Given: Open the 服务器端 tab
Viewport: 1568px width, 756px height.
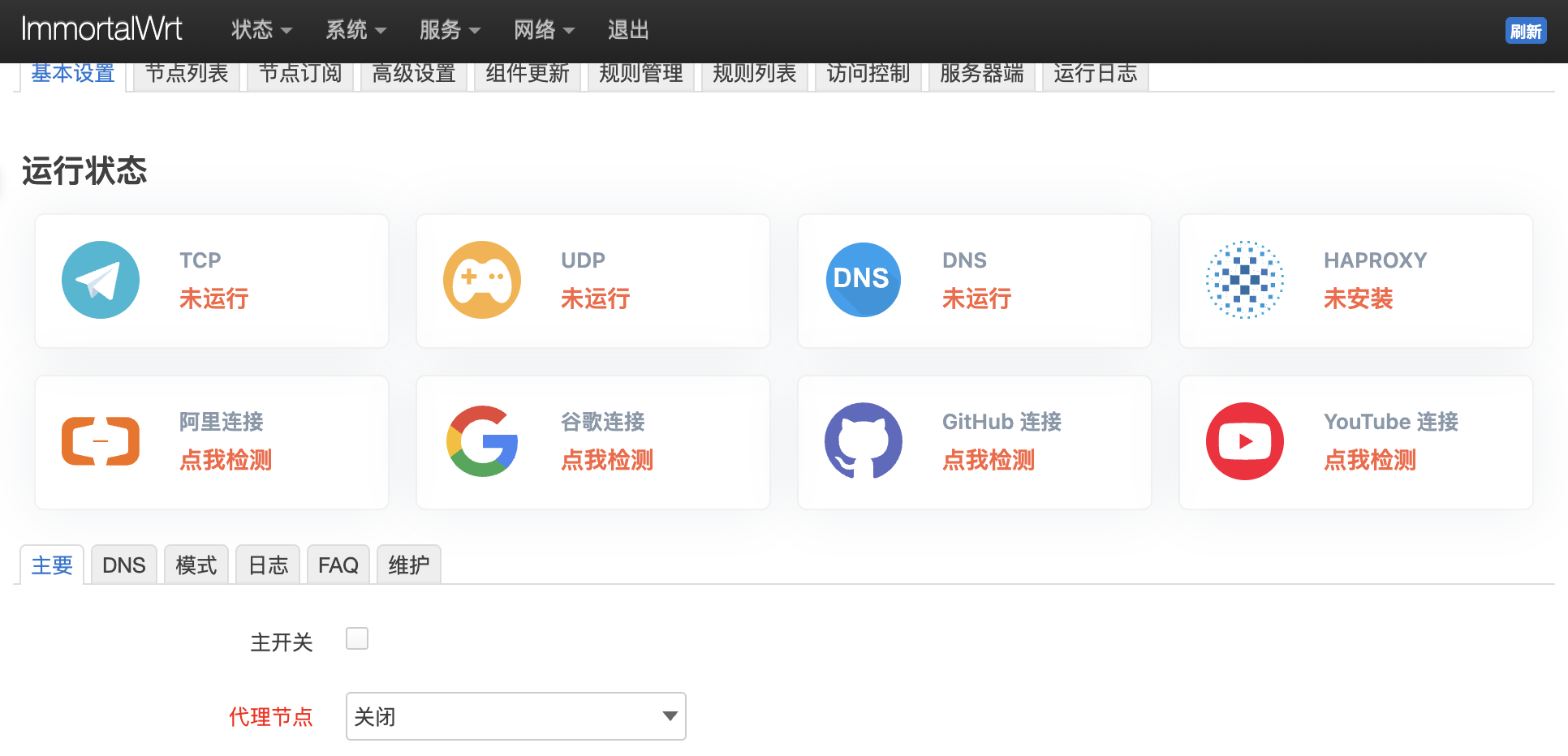Looking at the screenshot, I should [982, 75].
